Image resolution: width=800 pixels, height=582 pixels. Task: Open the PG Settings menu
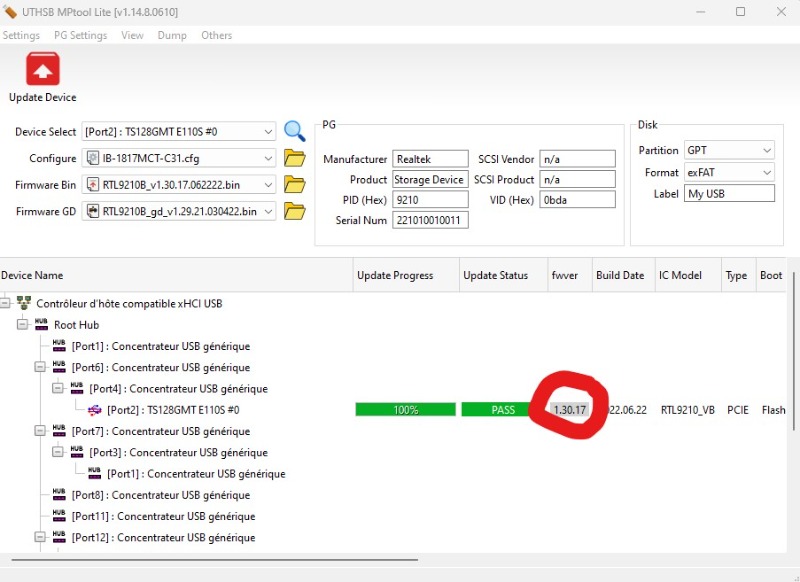(x=80, y=35)
